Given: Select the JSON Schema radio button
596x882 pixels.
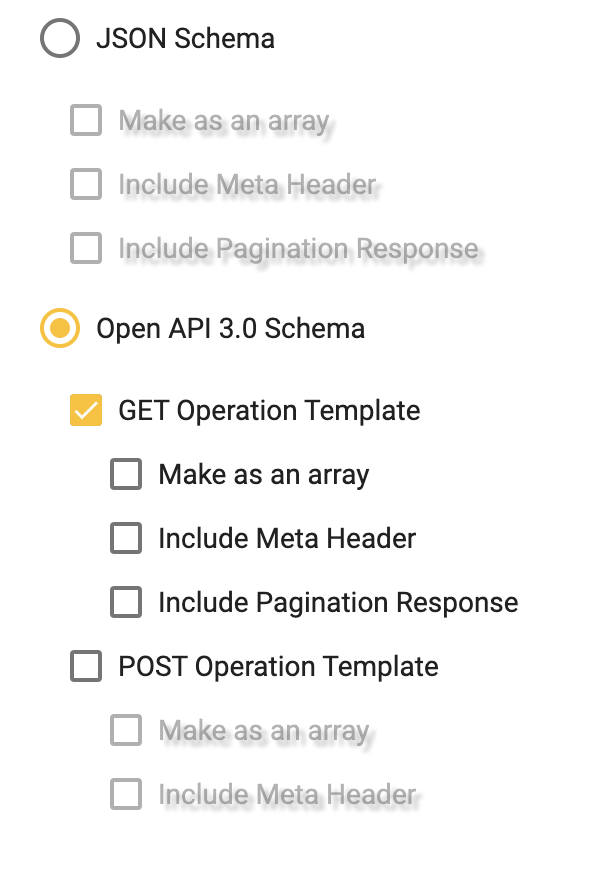Looking at the screenshot, I should click(59, 39).
